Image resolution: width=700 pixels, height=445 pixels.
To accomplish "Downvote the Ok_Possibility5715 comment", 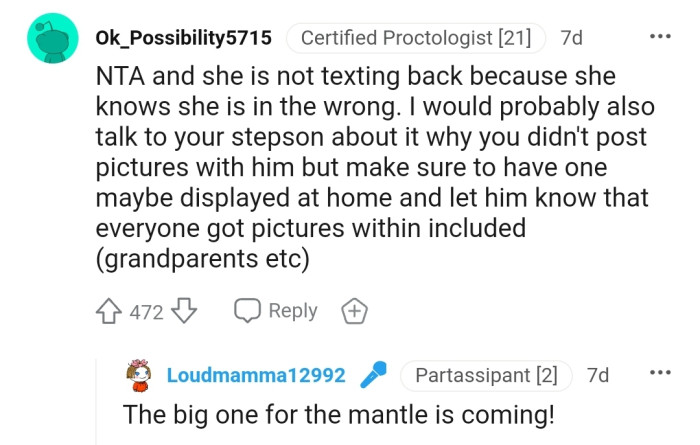I will coord(183,311).
